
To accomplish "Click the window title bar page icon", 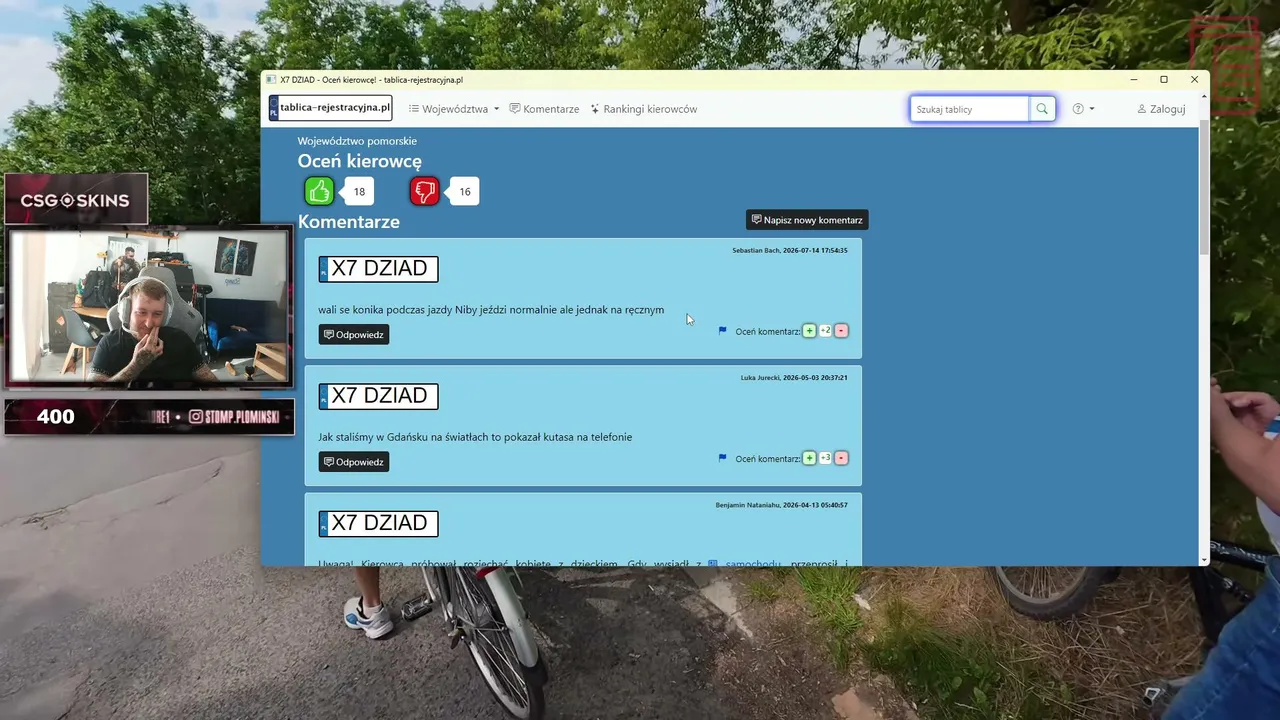I will point(271,80).
